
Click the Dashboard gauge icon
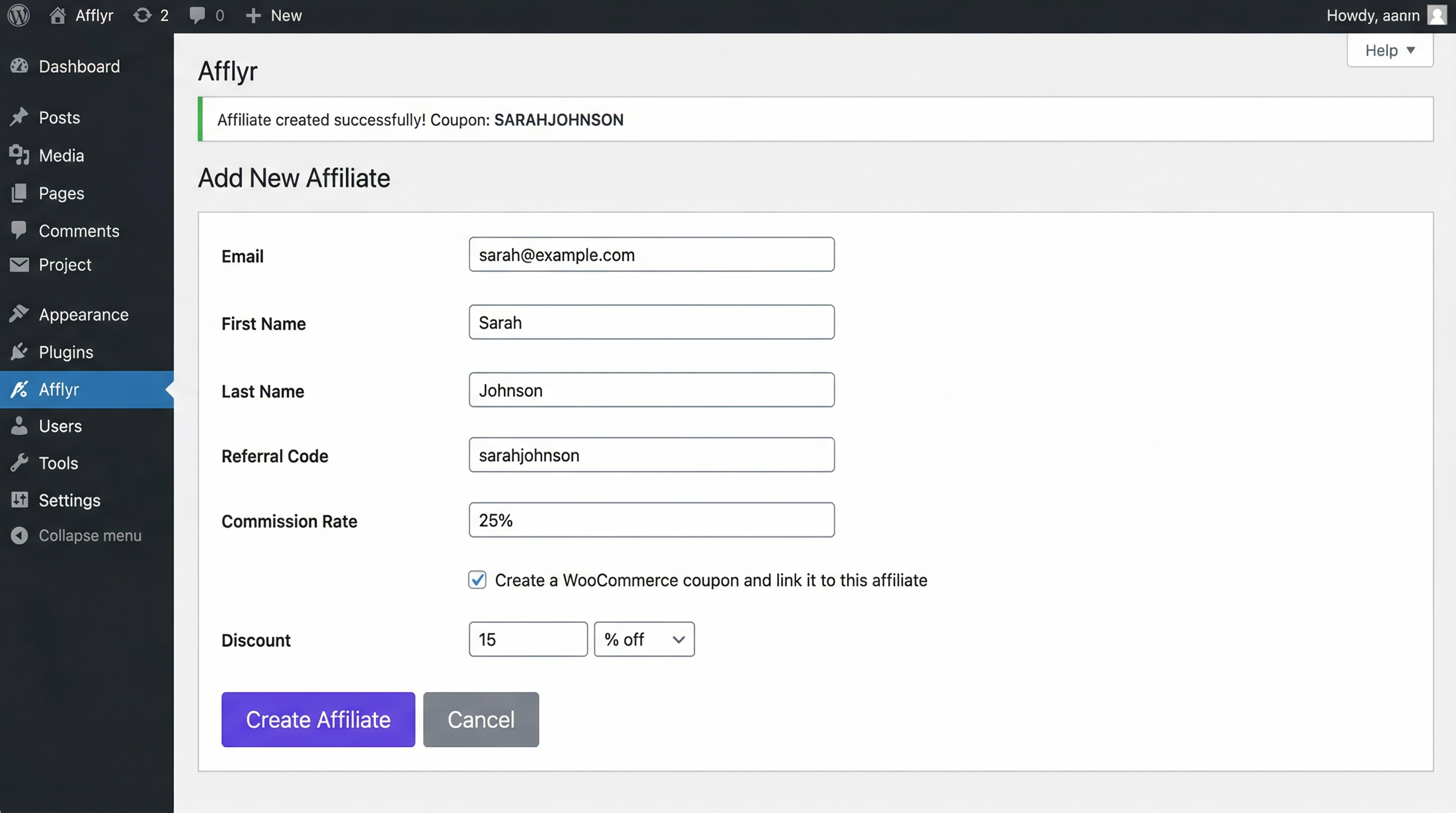(x=19, y=66)
